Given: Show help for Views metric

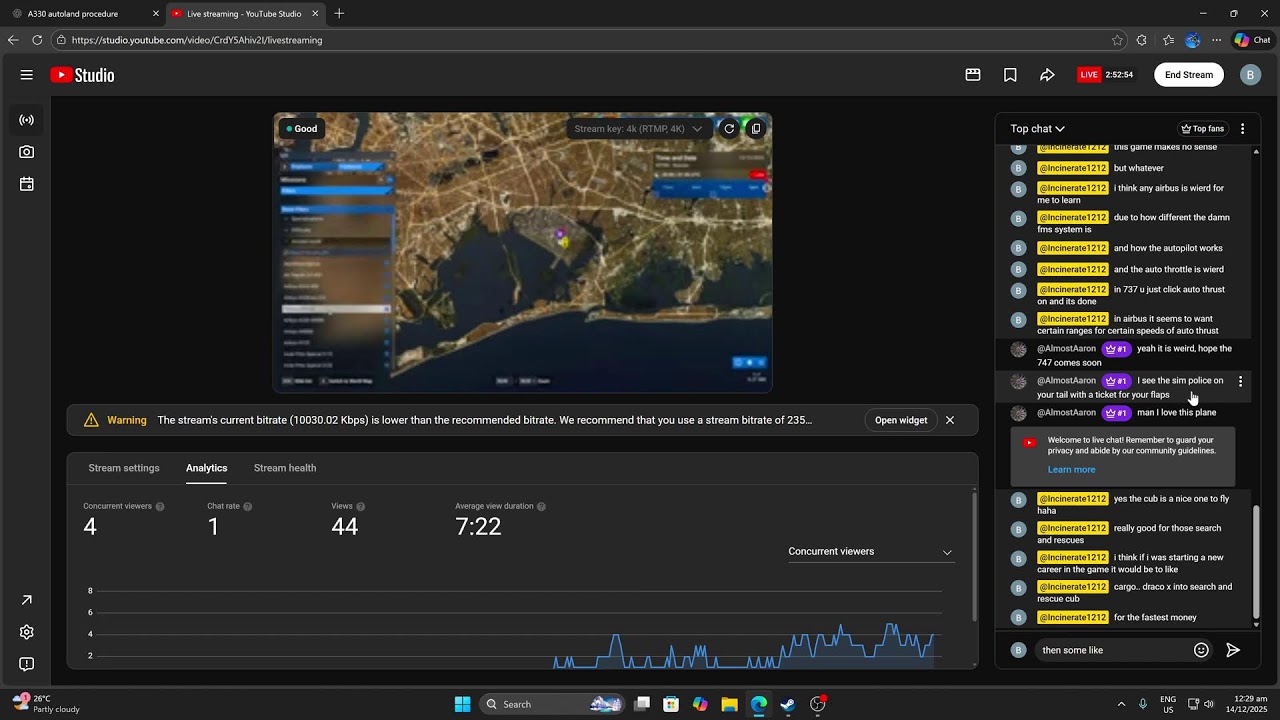Looking at the screenshot, I should click(361, 507).
